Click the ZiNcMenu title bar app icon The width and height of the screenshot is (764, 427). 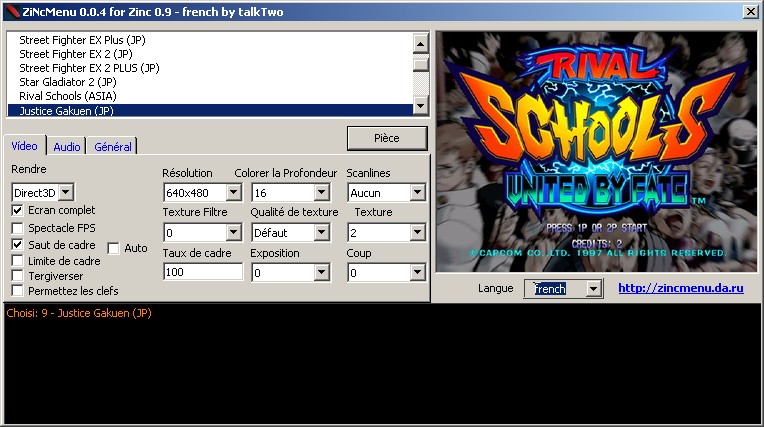point(12,12)
